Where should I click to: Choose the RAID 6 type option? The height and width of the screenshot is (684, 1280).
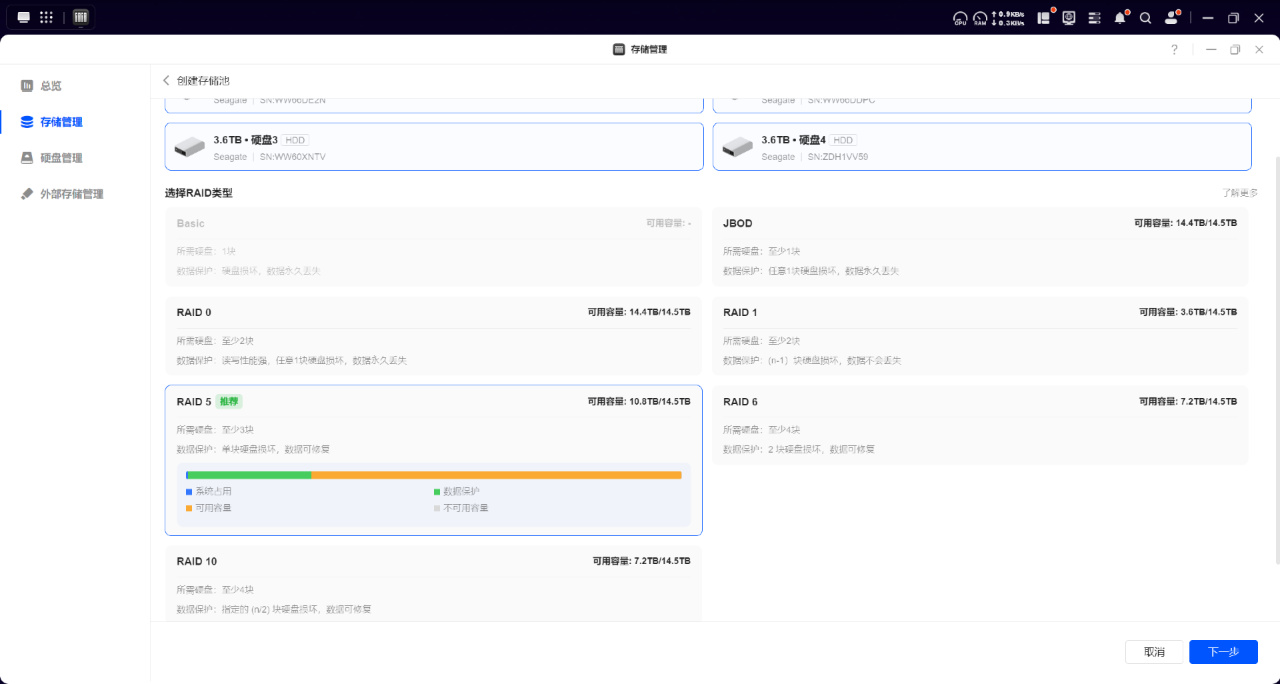tap(980, 425)
